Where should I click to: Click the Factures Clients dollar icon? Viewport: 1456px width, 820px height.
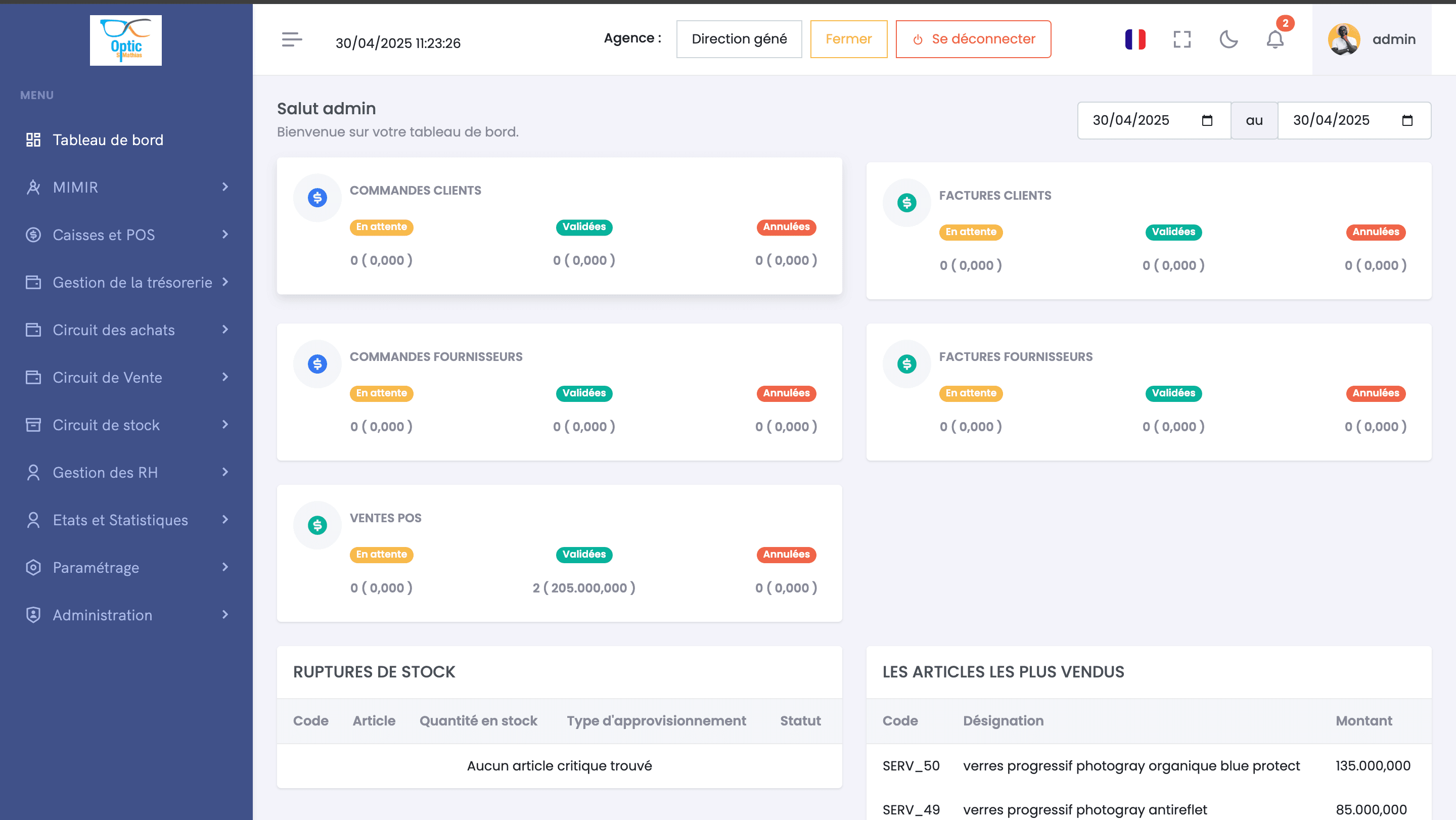(x=906, y=203)
